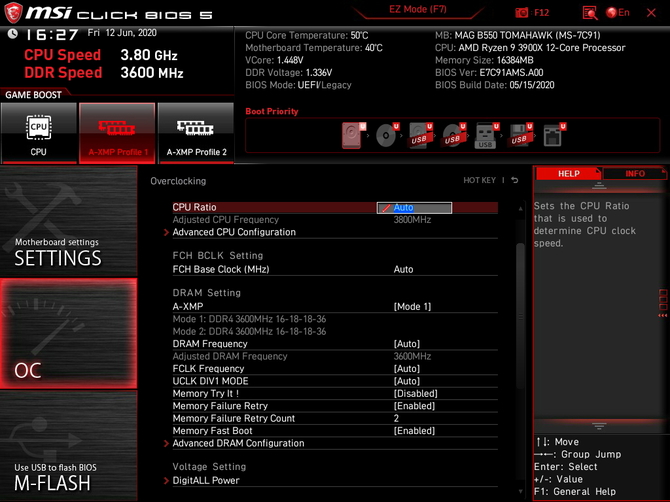Open the Motherboard SETTINGS section

68,221
